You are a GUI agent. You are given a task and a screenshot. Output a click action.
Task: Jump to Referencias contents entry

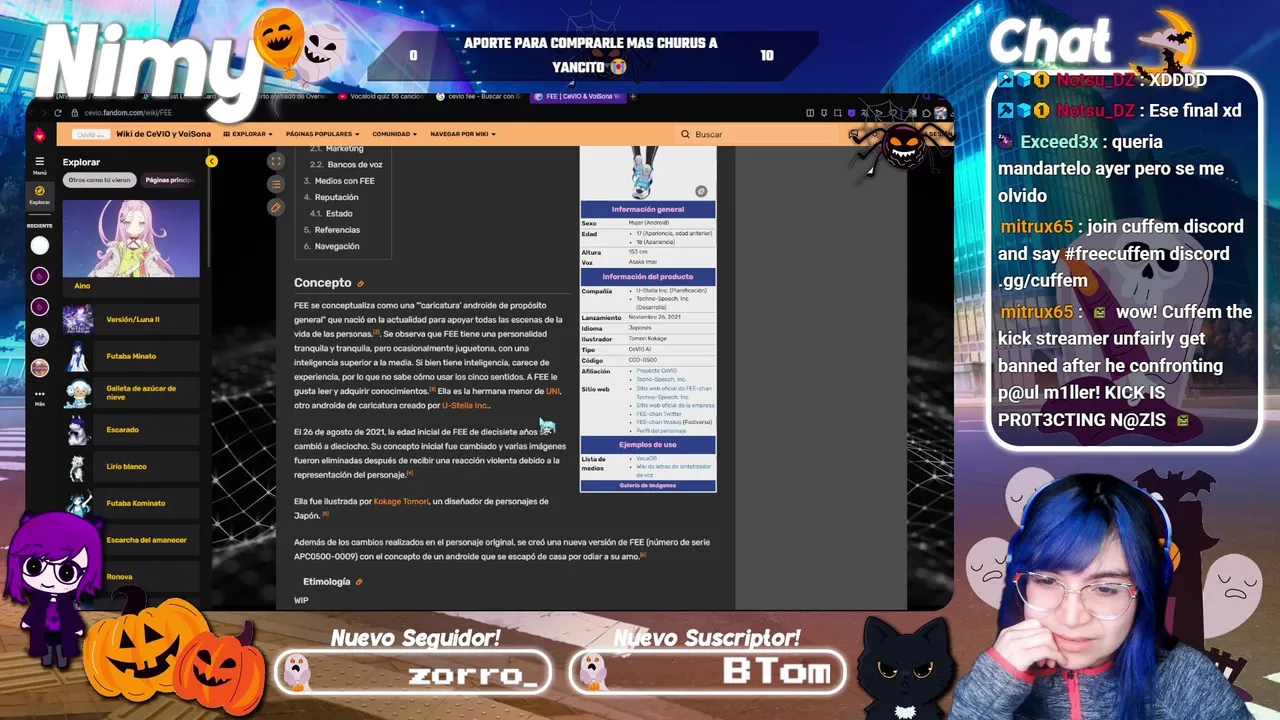click(337, 230)
